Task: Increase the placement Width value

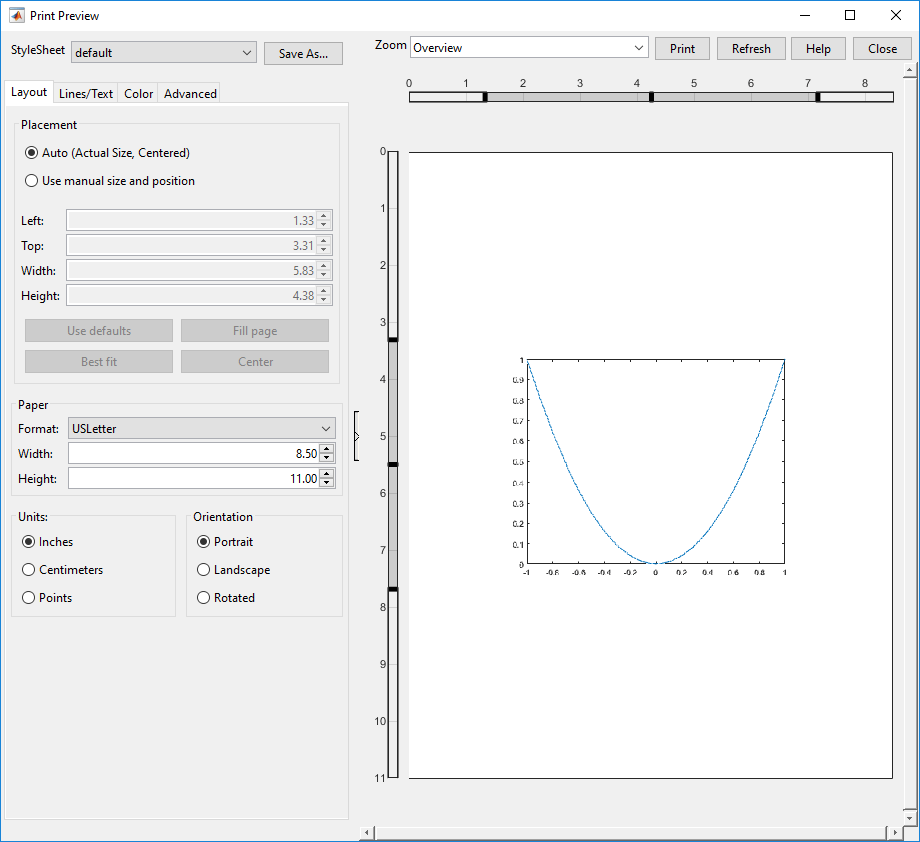Action: coord(324,266)
